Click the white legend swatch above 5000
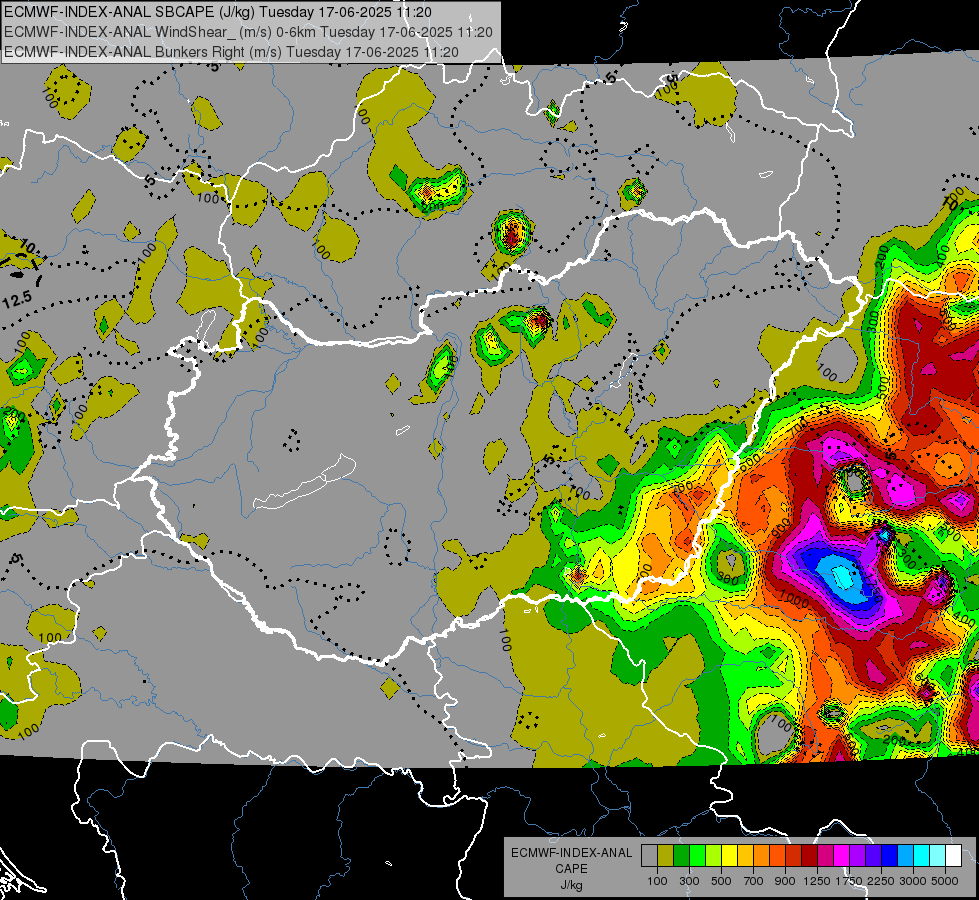979x900 pixels. (x=953, y=855)
